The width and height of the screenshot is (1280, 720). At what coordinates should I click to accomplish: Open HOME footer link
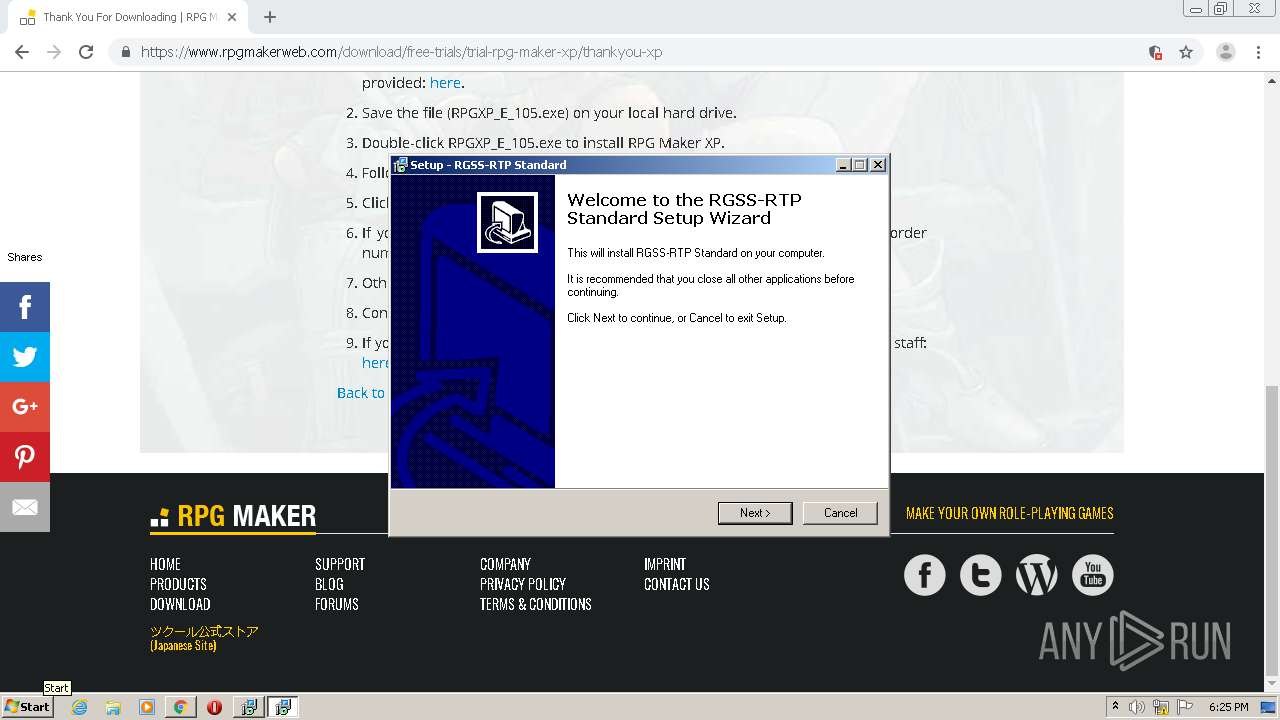coord(165,564)
